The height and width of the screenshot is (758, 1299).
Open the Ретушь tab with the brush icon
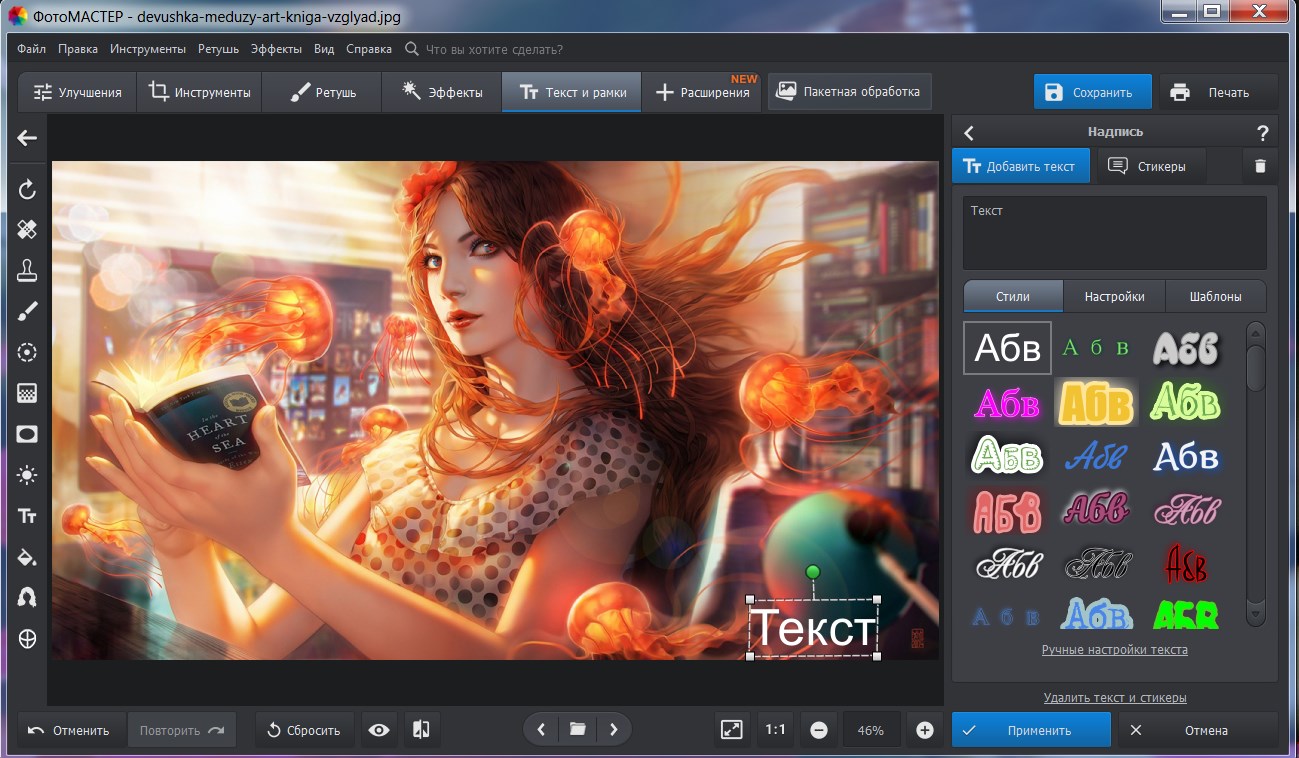(323, 92)
